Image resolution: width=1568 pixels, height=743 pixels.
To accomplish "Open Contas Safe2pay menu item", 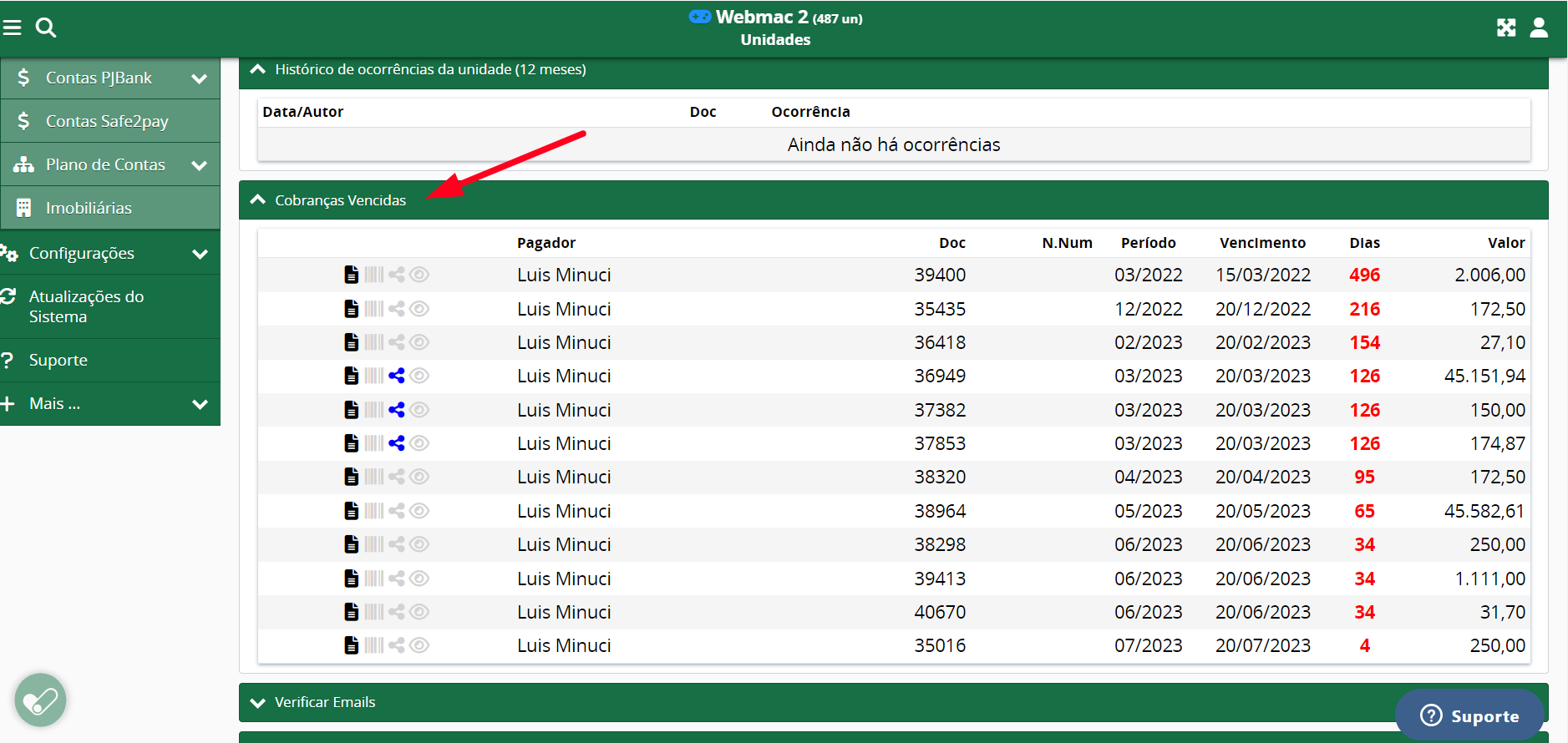I will click(110, 121).
